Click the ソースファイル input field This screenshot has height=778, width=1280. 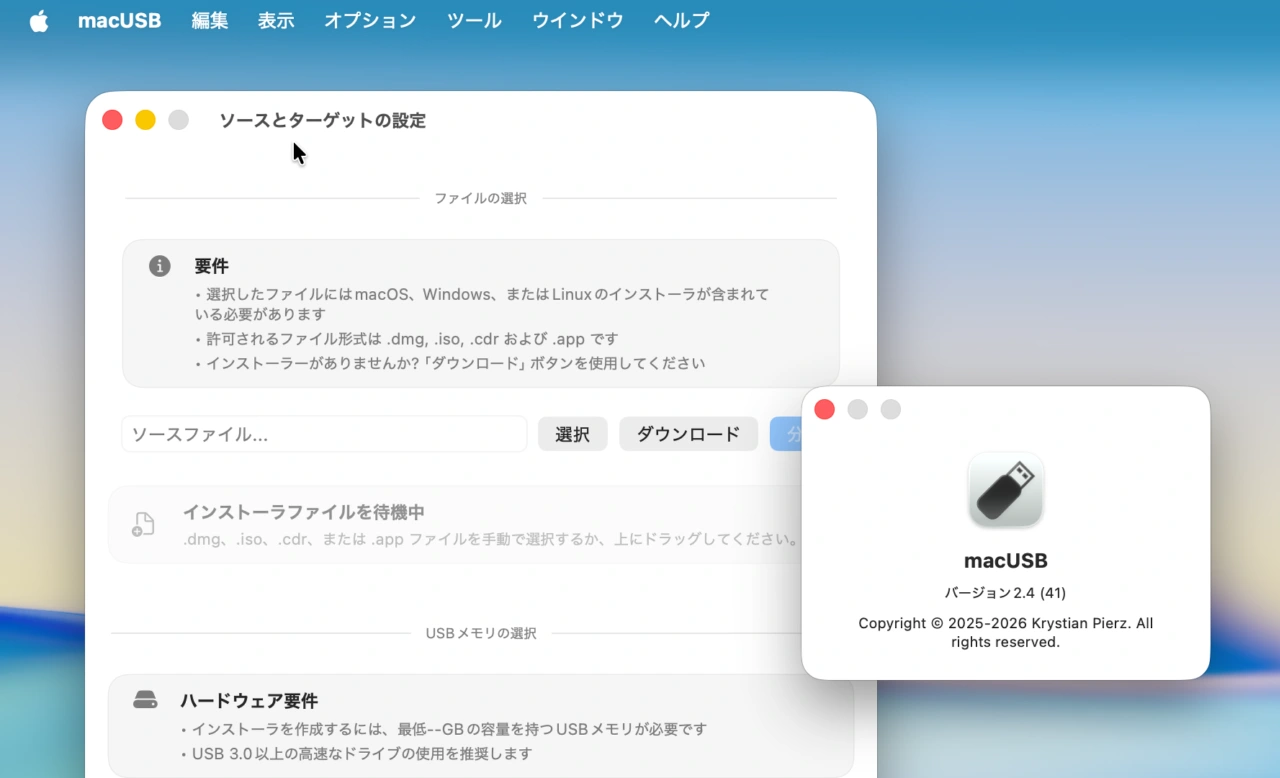324,434
